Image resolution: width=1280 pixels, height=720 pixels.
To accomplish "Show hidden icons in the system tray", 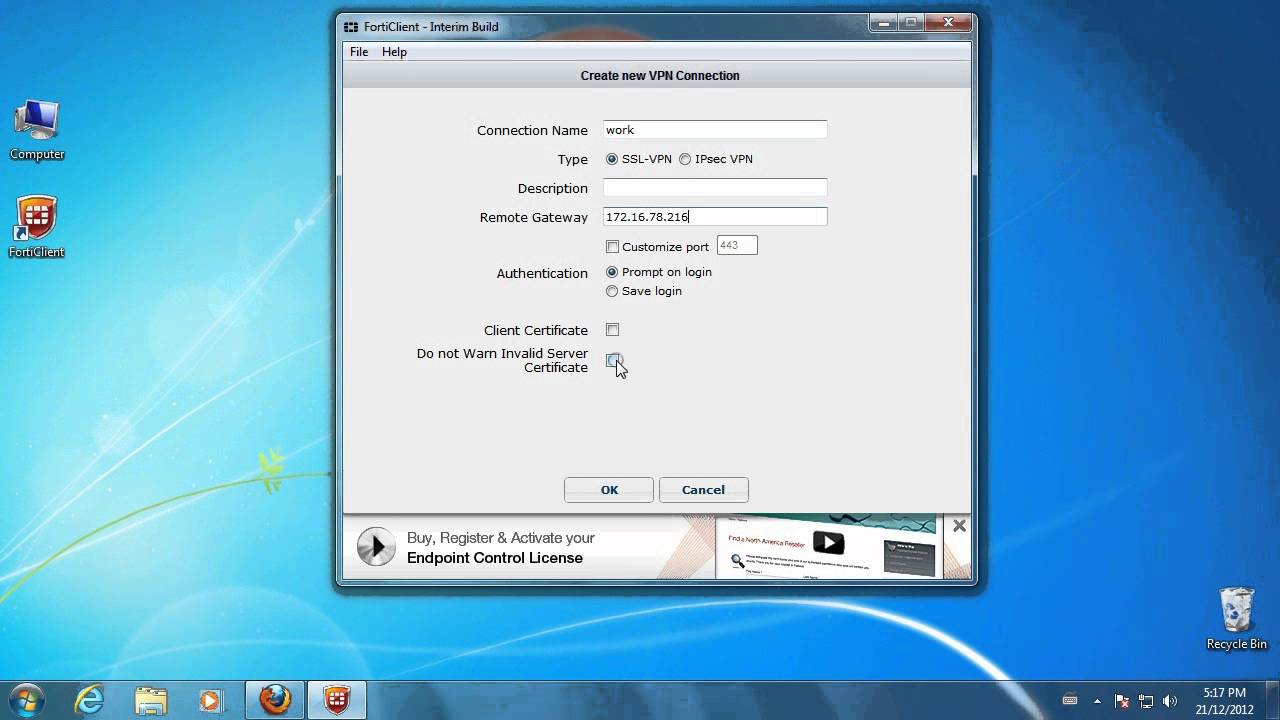I will pos(1097,701).
